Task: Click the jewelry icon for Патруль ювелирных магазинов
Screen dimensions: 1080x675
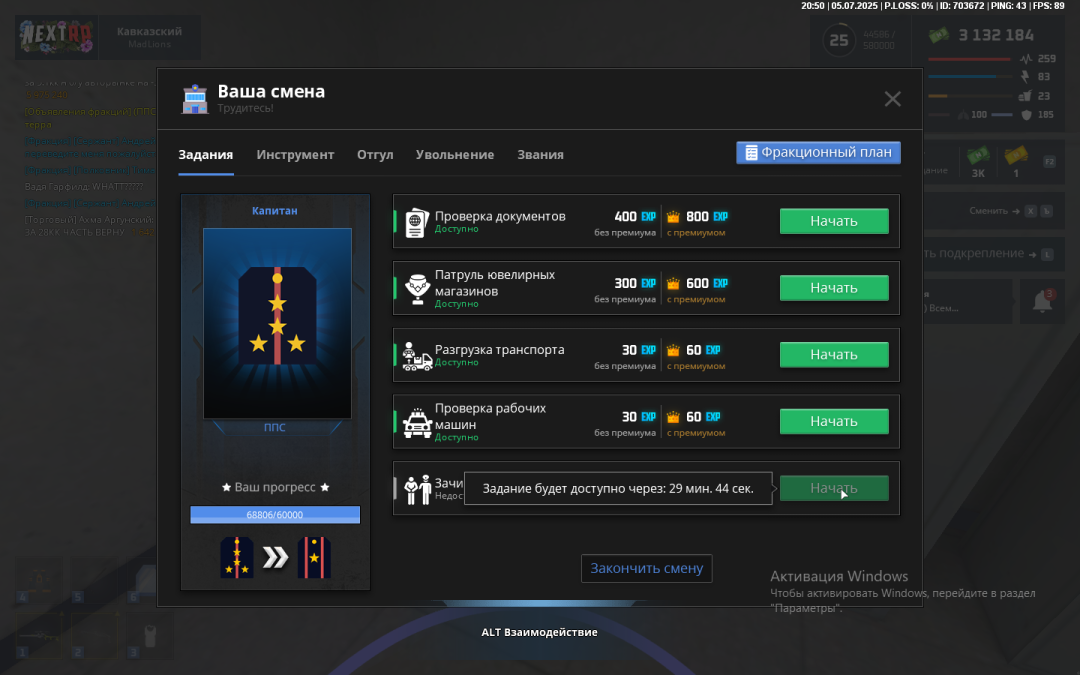Action: 417,289
